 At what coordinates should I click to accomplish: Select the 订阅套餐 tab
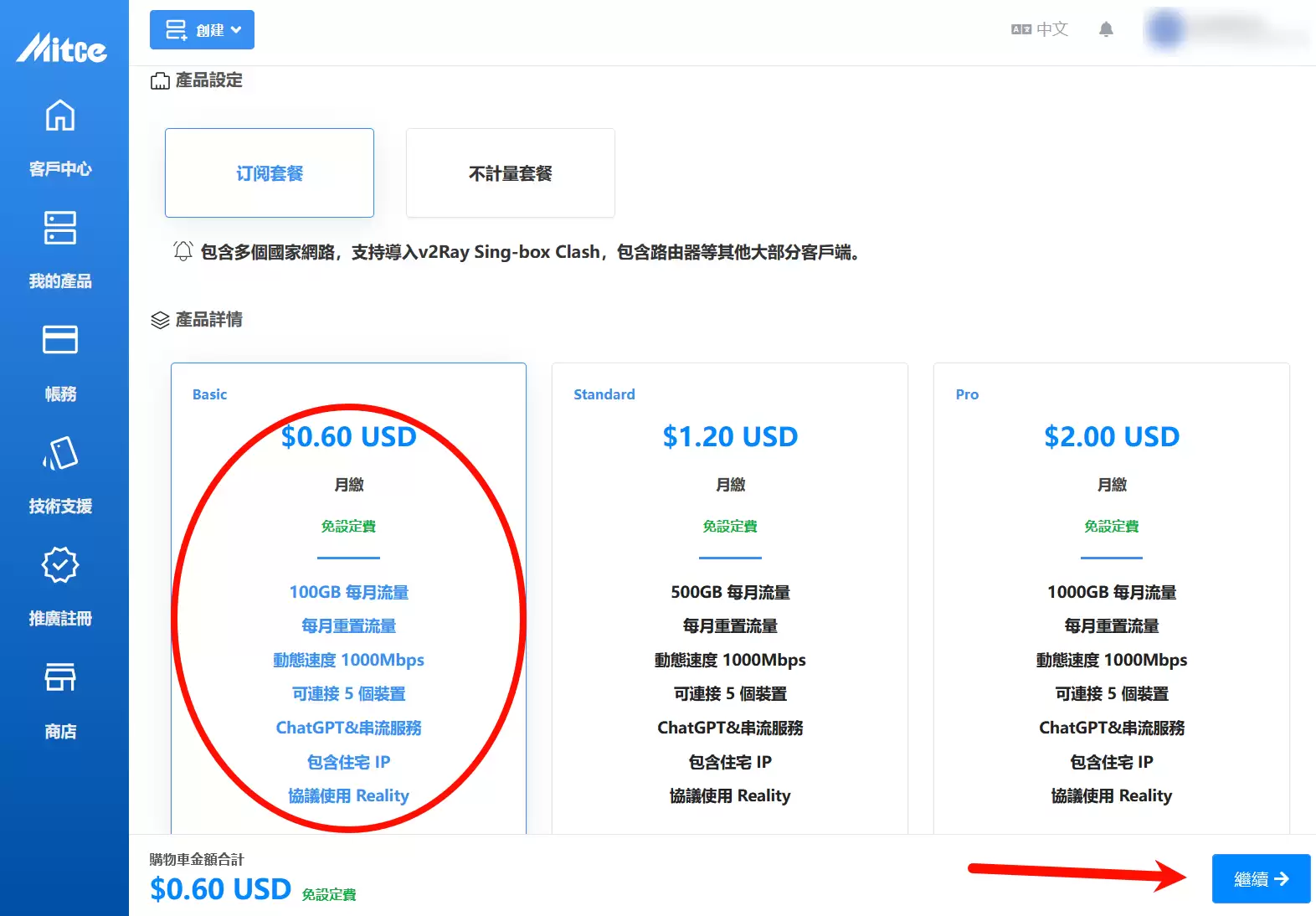270,173
